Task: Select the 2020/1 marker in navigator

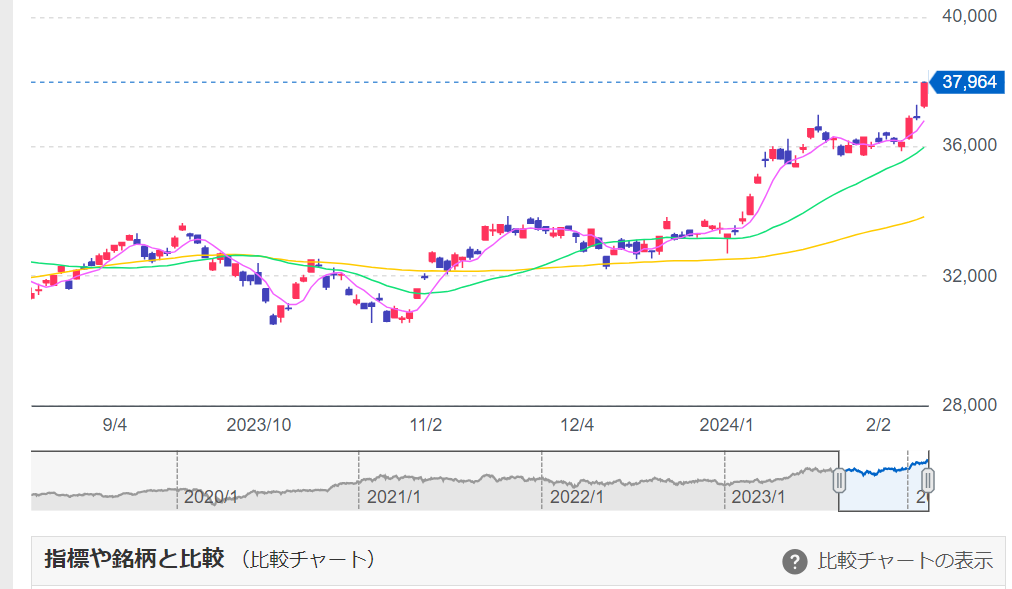Action: point(210,496)
